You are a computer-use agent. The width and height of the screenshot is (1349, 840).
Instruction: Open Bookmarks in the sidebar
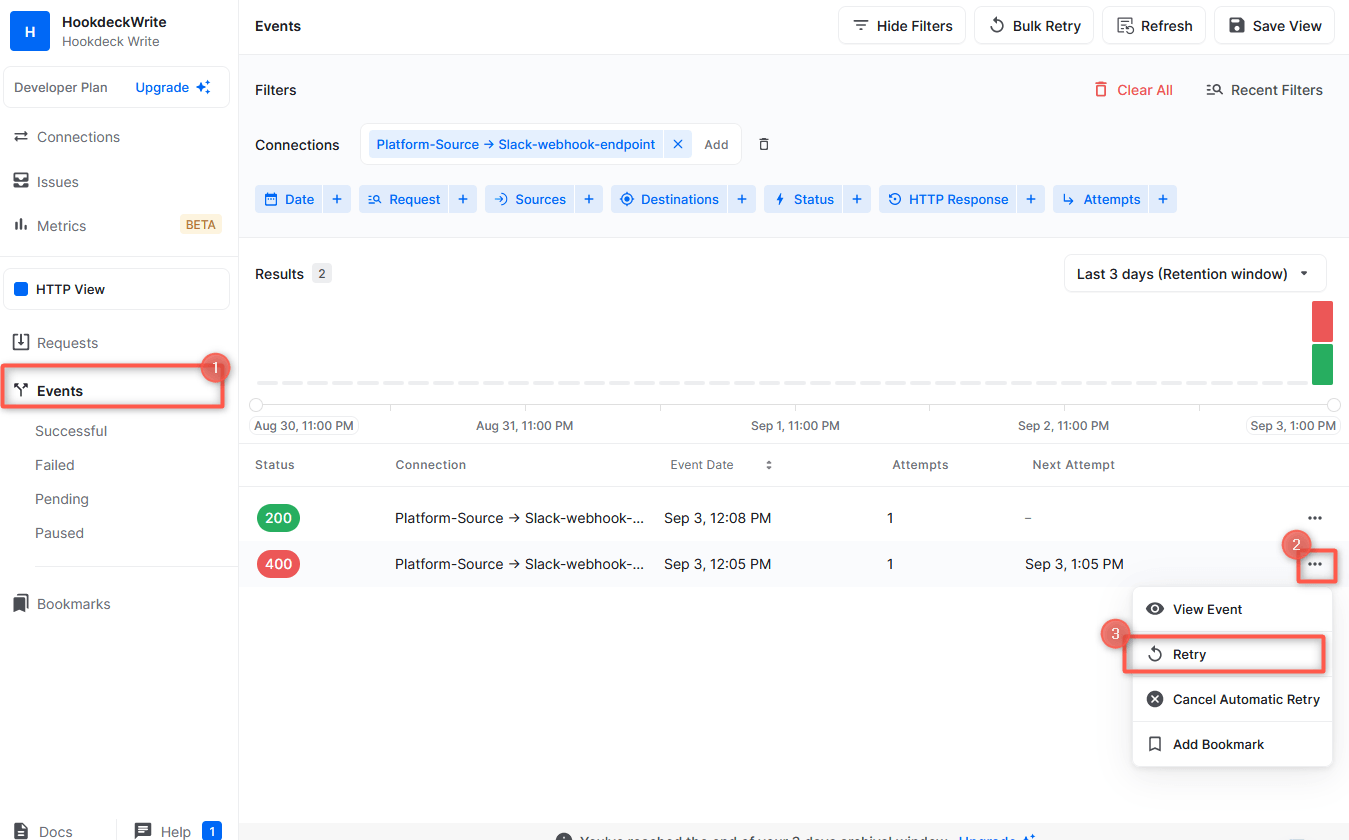click(x=73, y=604)
